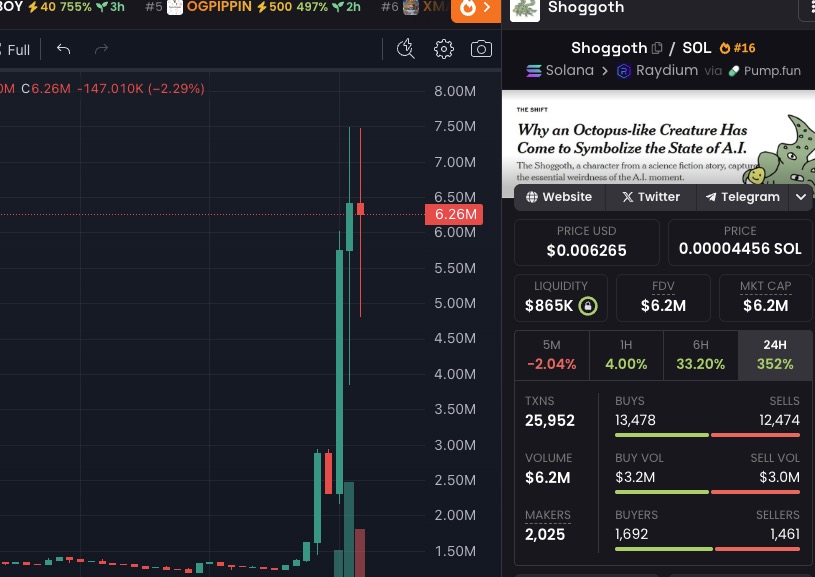
Task: Click the MAKERS 2,025 value
Action: click(x=545, y=534)
